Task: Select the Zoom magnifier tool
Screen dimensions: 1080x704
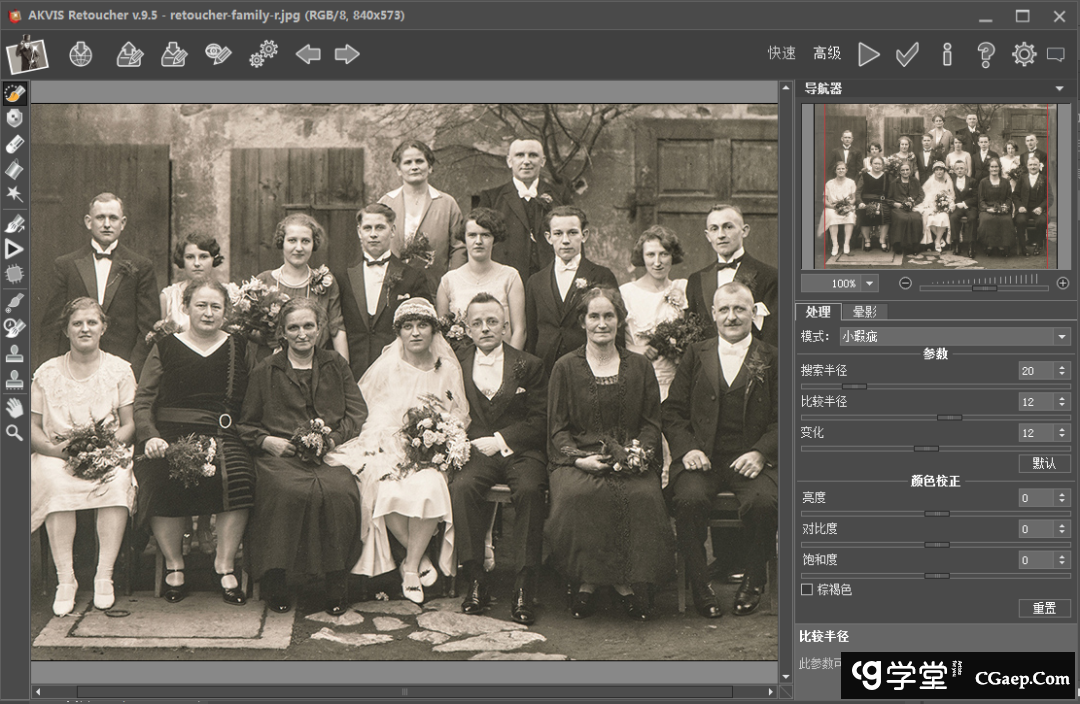Action: click(x=14, y=433)
